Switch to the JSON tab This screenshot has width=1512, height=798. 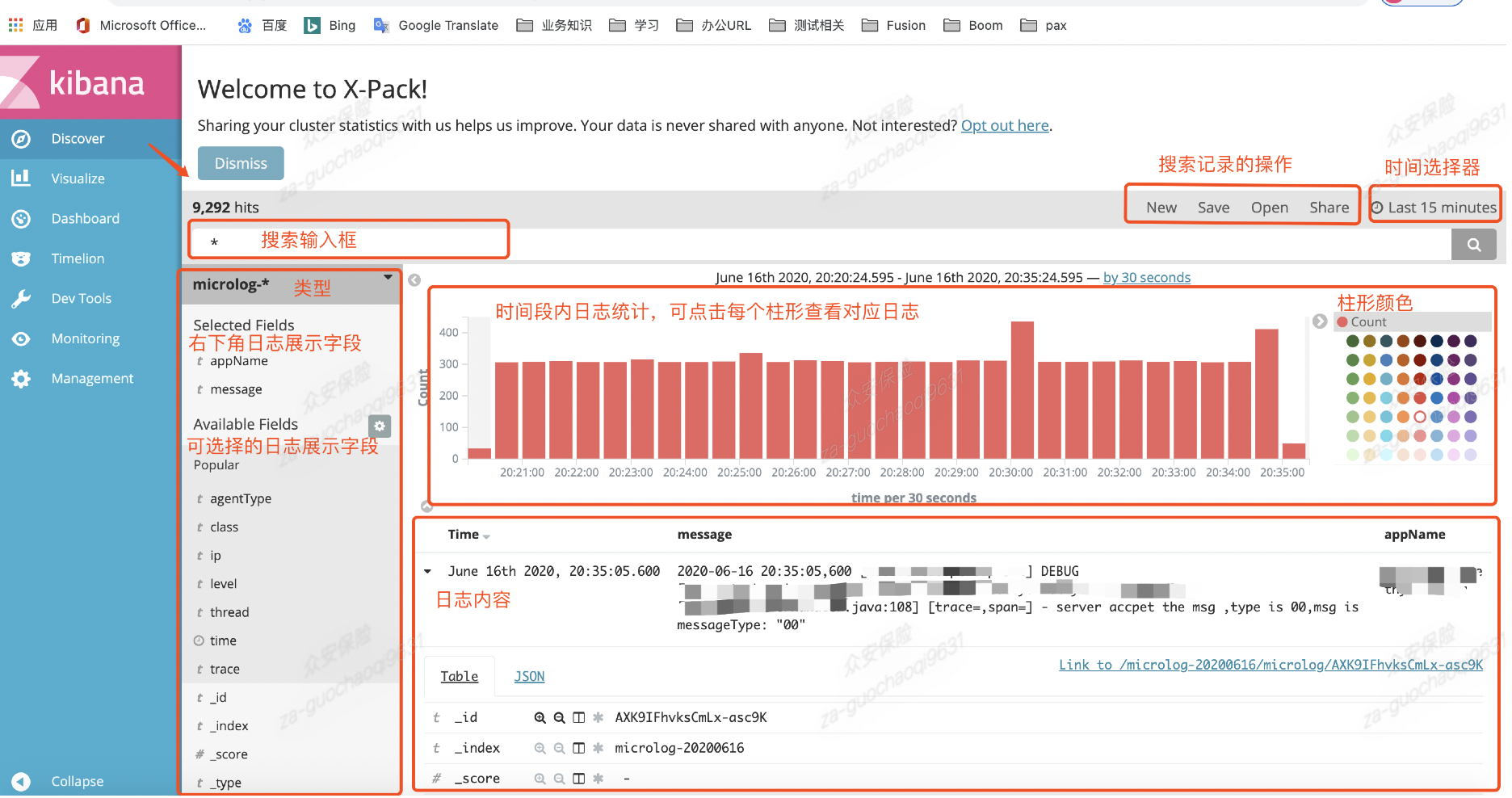coord(529,677)
